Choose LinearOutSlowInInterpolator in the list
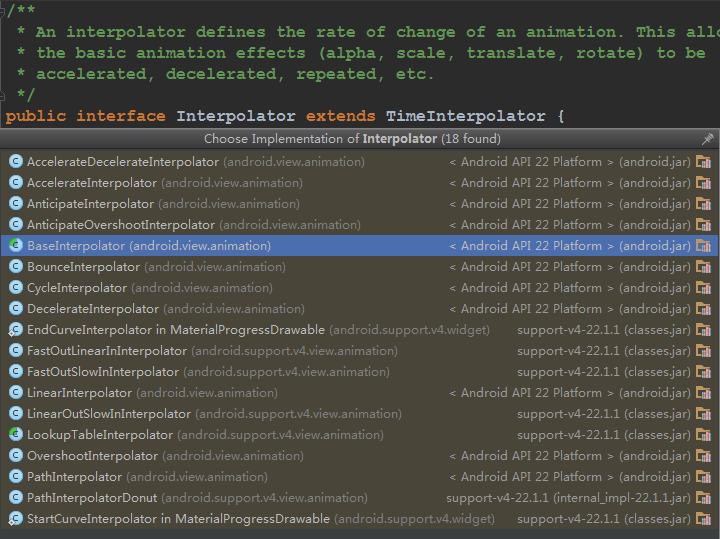720x539 pixels. click(x=108, y=414)
